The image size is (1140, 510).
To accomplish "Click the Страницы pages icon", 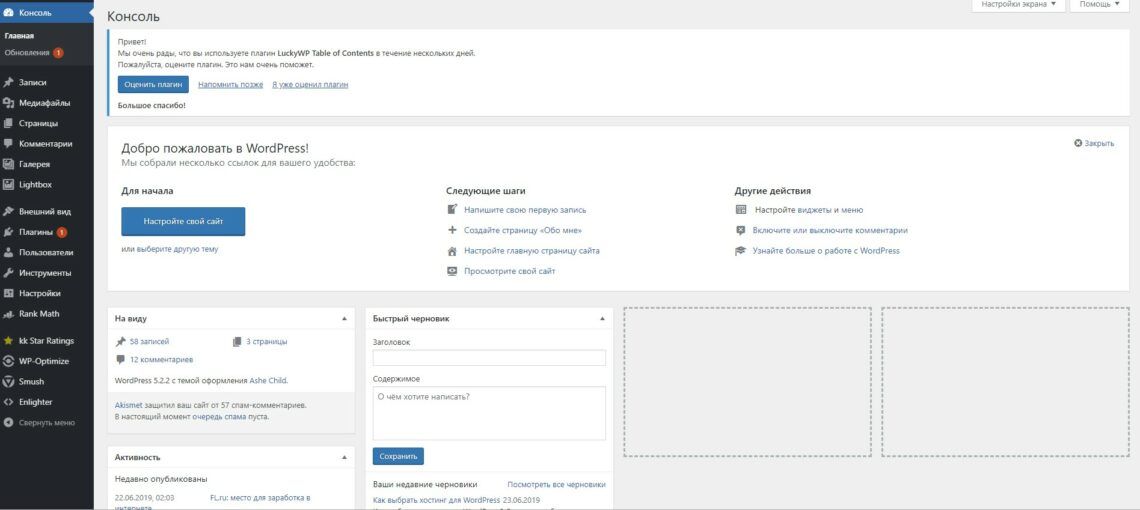I will tap(9, 124).
